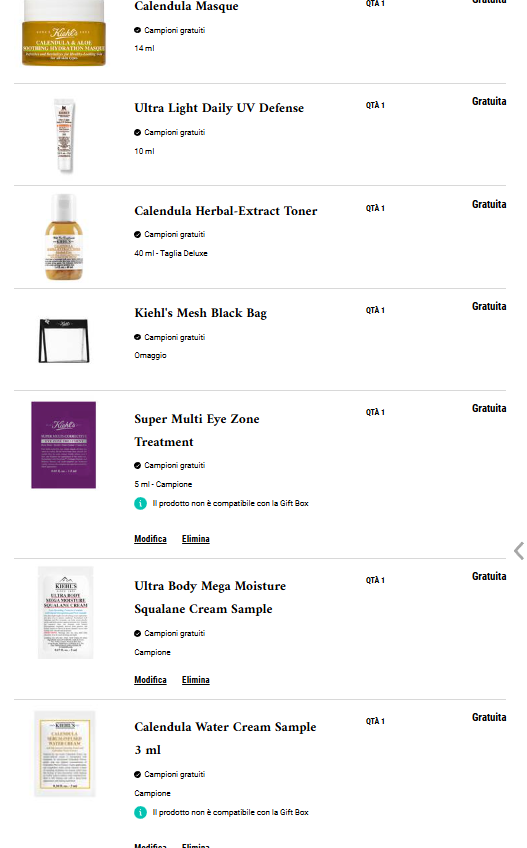
Task: Click Modifica for Super Multi Eye Zone Treatment
Action: click(150, 539)
